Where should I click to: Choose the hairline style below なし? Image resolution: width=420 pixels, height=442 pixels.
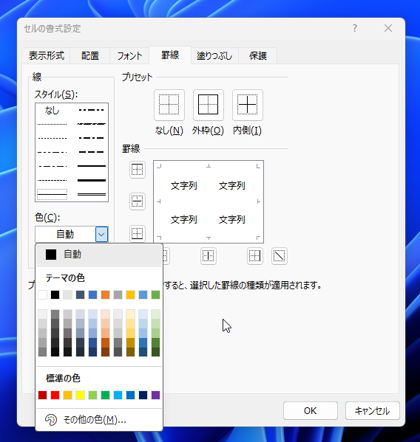pos(52,124)
